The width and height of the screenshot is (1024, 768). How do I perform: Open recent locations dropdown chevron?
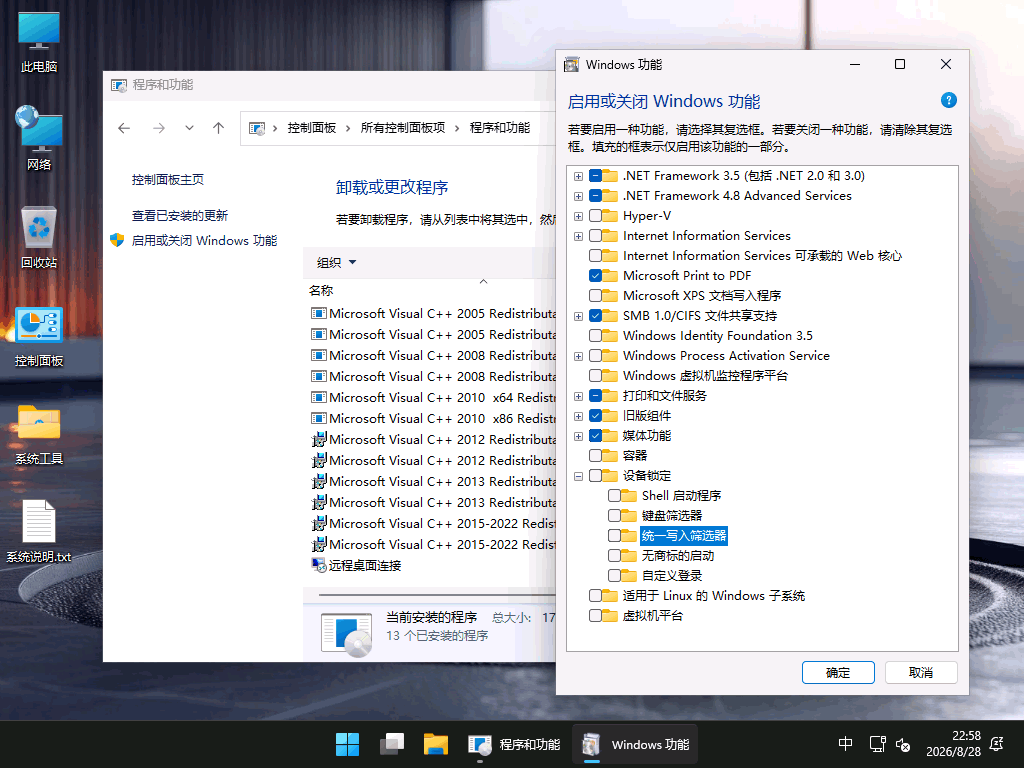pos(189,128)
